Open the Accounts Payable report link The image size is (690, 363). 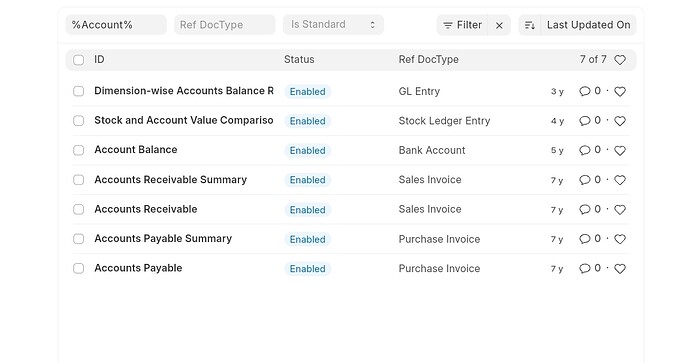click(x=138, y=268)
